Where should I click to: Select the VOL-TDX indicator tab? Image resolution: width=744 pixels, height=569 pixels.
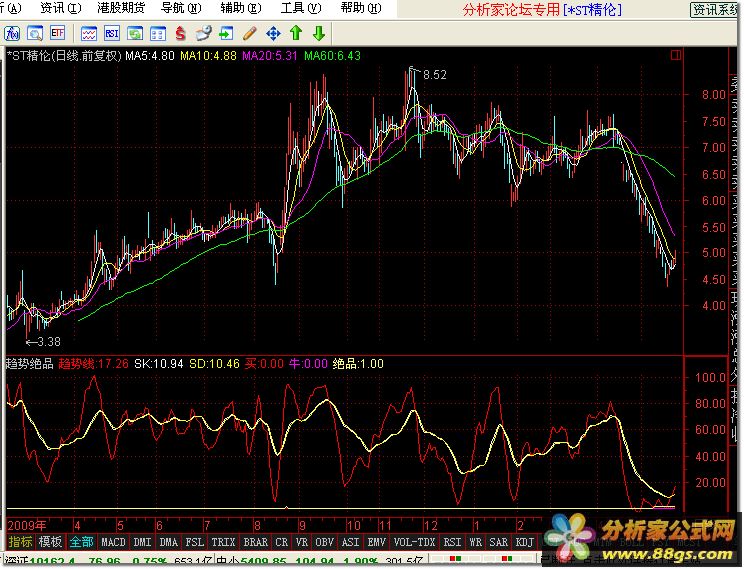[414, 541]
